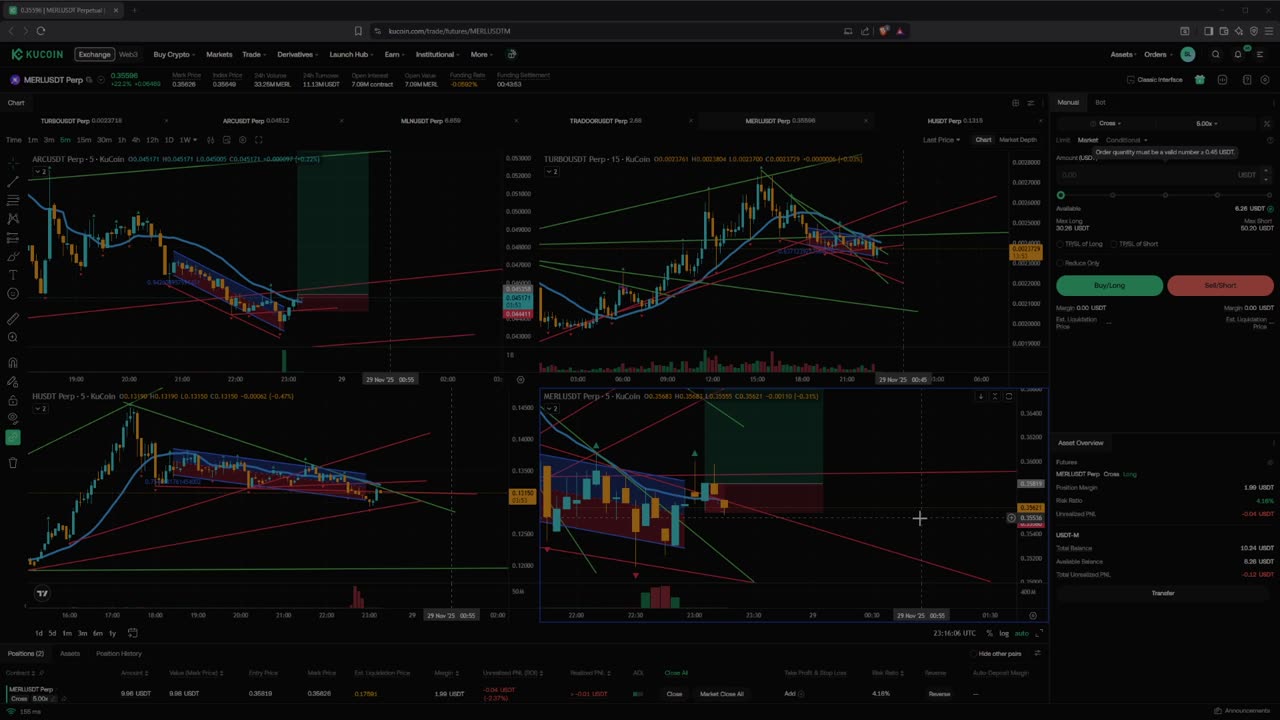Select the crosshair cursor tool
This screenshot has width=1280, height=720.
pos(13,162)
